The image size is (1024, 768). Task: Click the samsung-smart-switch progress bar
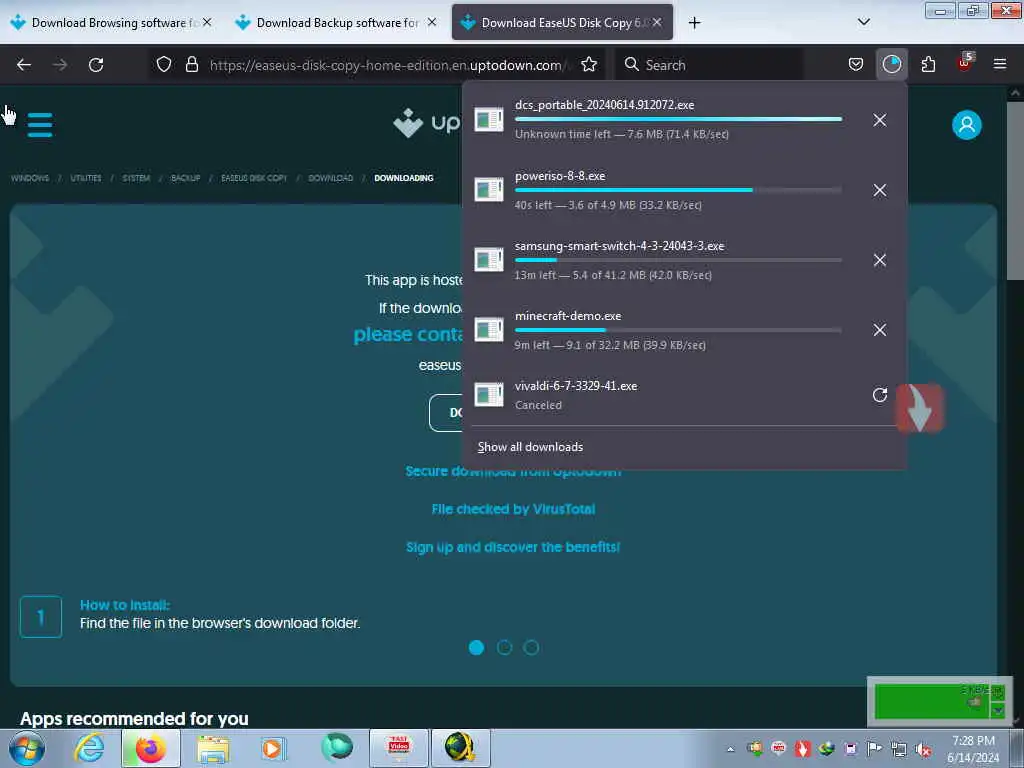click(x=678, y=260)
